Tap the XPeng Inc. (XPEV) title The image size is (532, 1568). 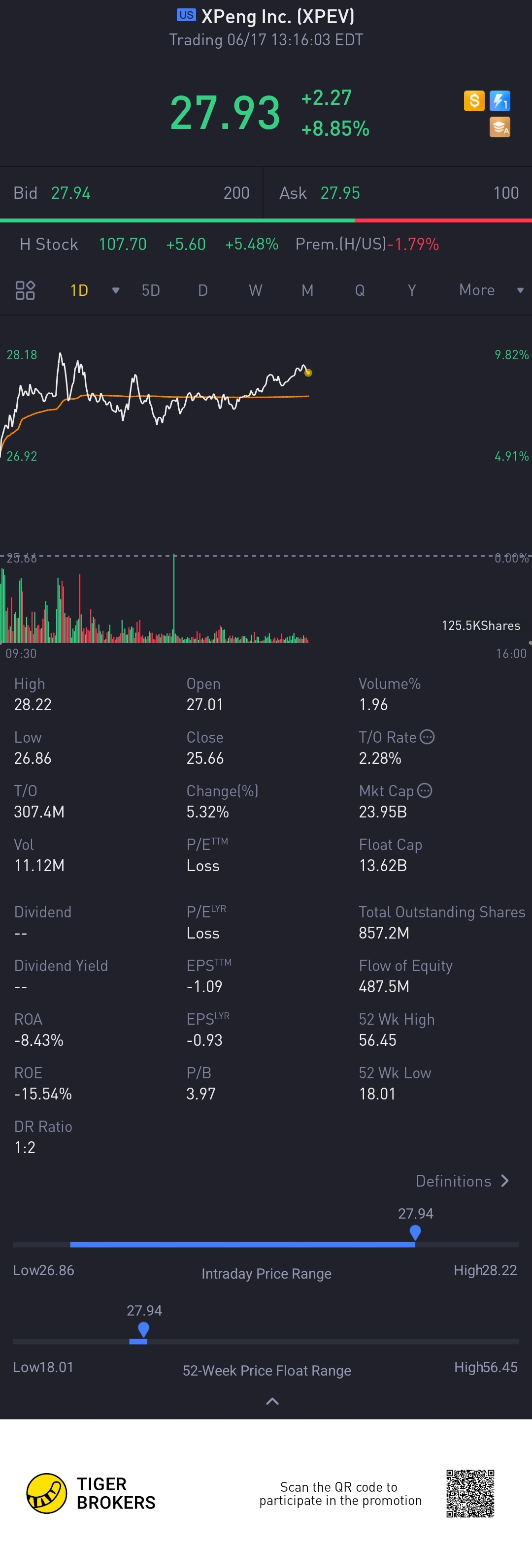click(x=278, y=16)
